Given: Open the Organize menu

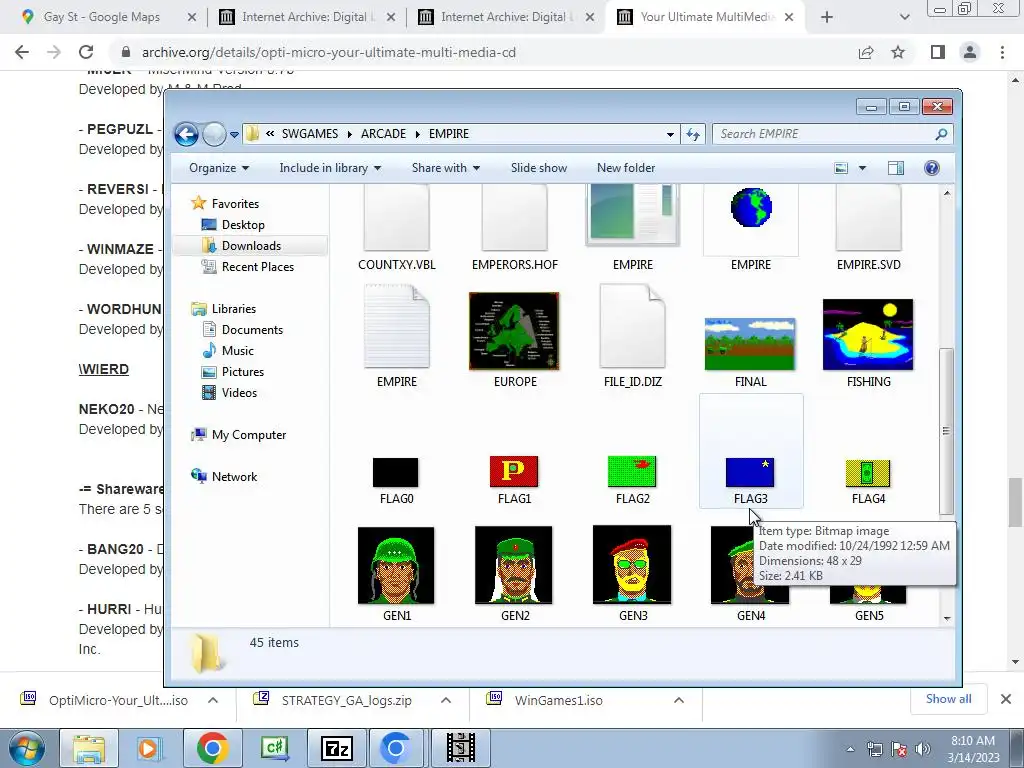Looking at the screenshot, I should click(219, 168).
